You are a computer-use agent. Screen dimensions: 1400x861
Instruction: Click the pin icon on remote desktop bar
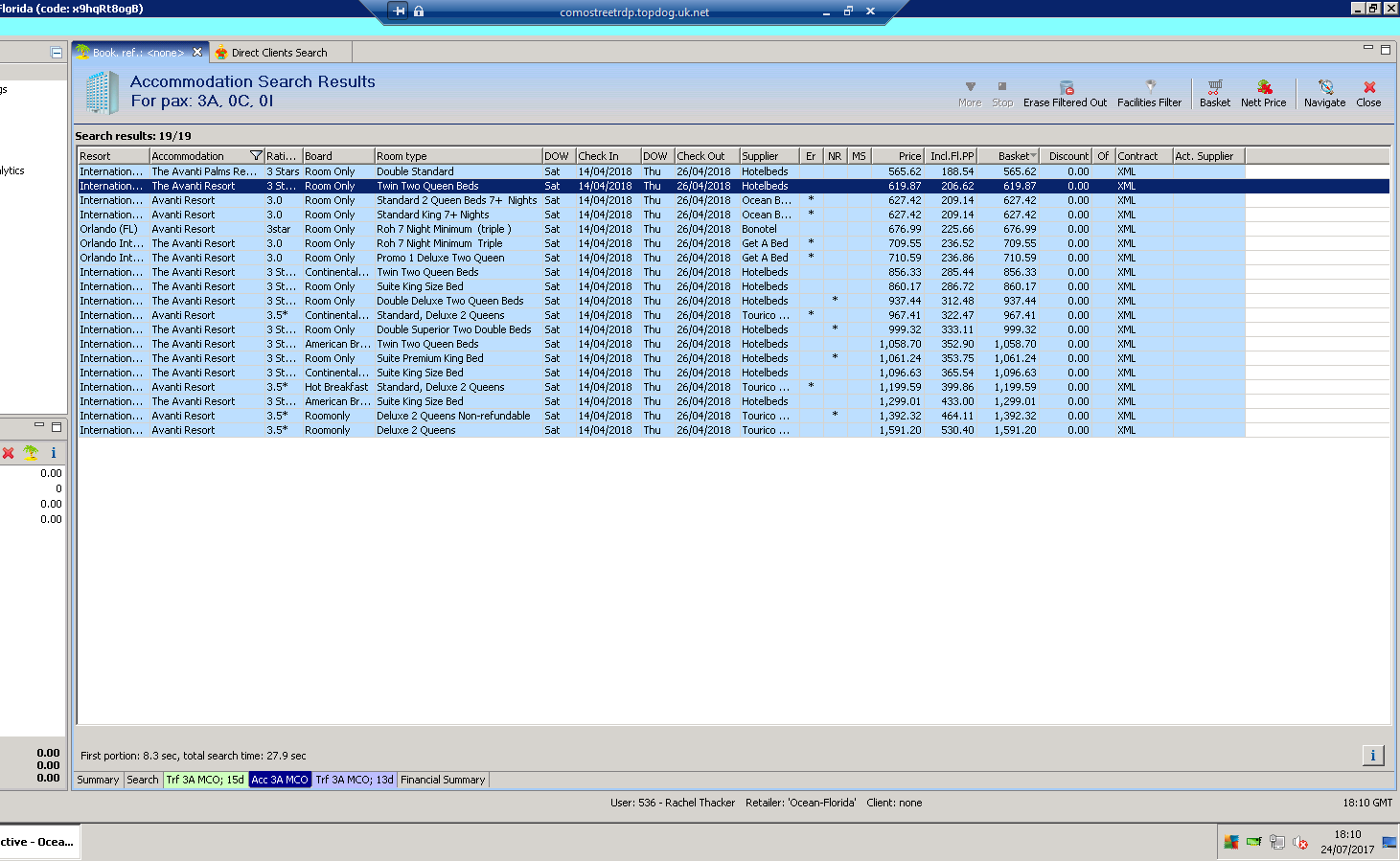point(400,11)
